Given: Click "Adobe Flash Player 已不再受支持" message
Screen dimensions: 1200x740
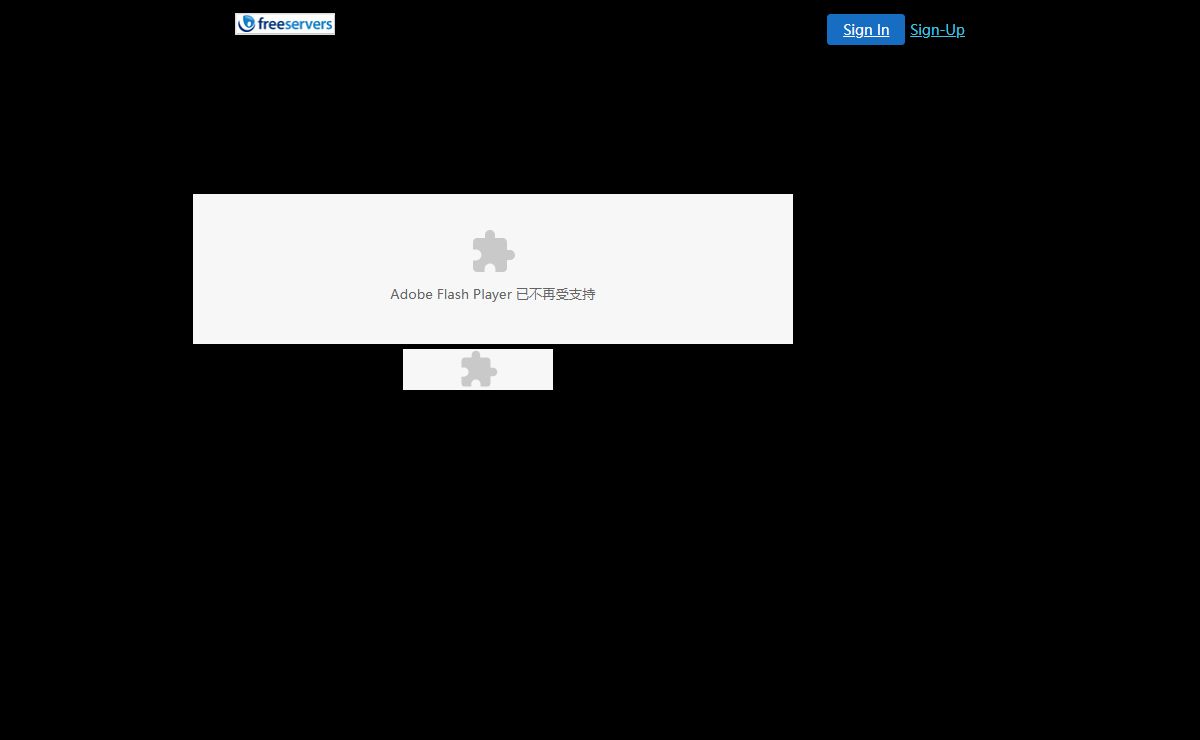Looking at the screenshot, I should click(493, 294).
